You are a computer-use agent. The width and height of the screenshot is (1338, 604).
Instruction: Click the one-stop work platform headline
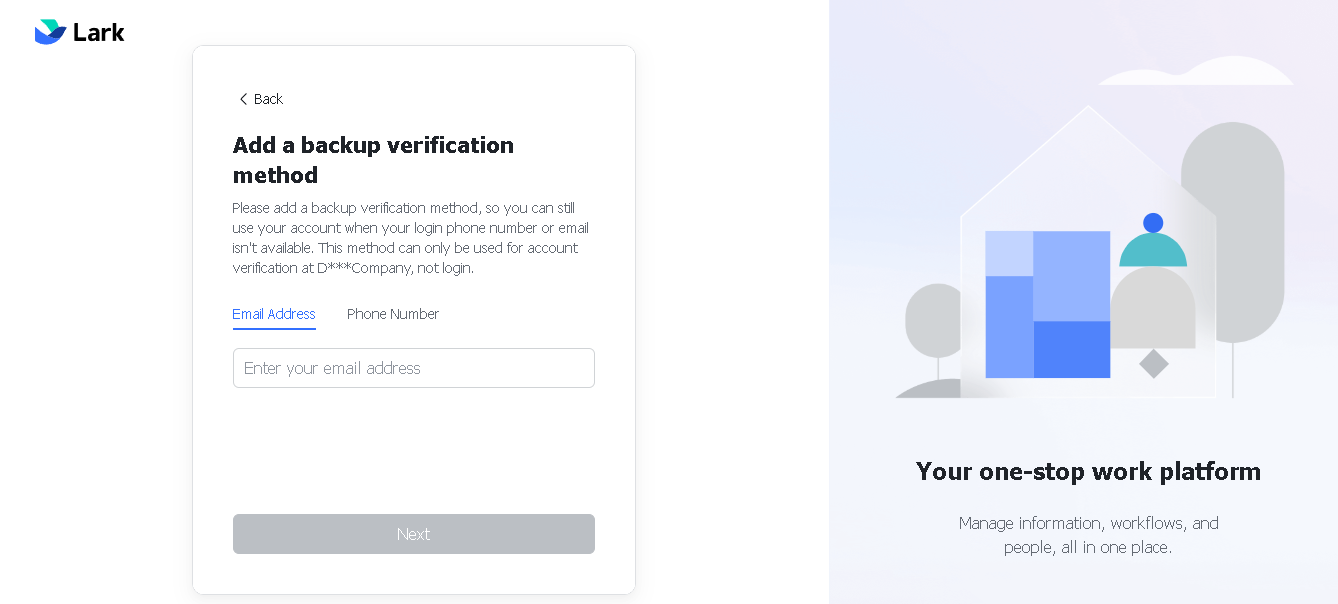(x=1088, y=471)
